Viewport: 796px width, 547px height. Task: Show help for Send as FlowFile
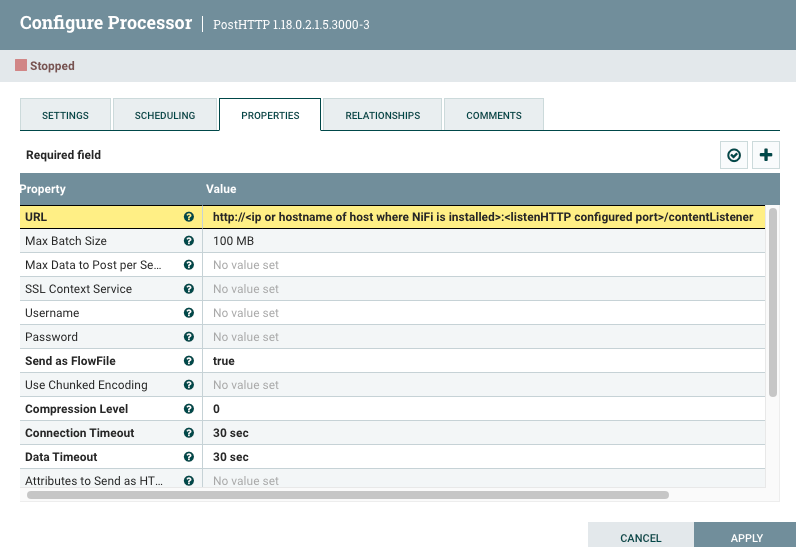[x=189, y=361]
